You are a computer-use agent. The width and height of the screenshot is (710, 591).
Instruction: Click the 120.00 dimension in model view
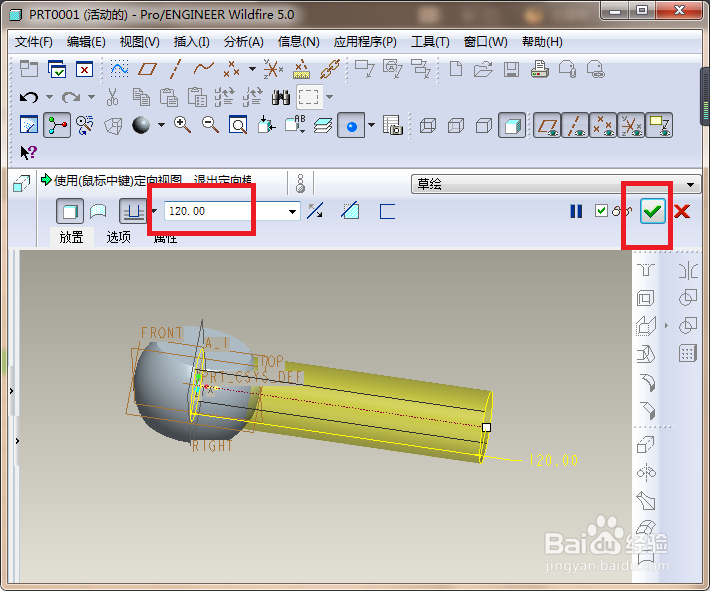(553, 460)
